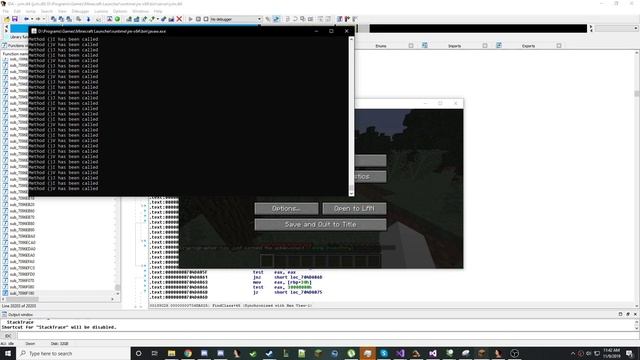
Task: Click the last 'Method ()V has been called' console line
Action: 63,189
